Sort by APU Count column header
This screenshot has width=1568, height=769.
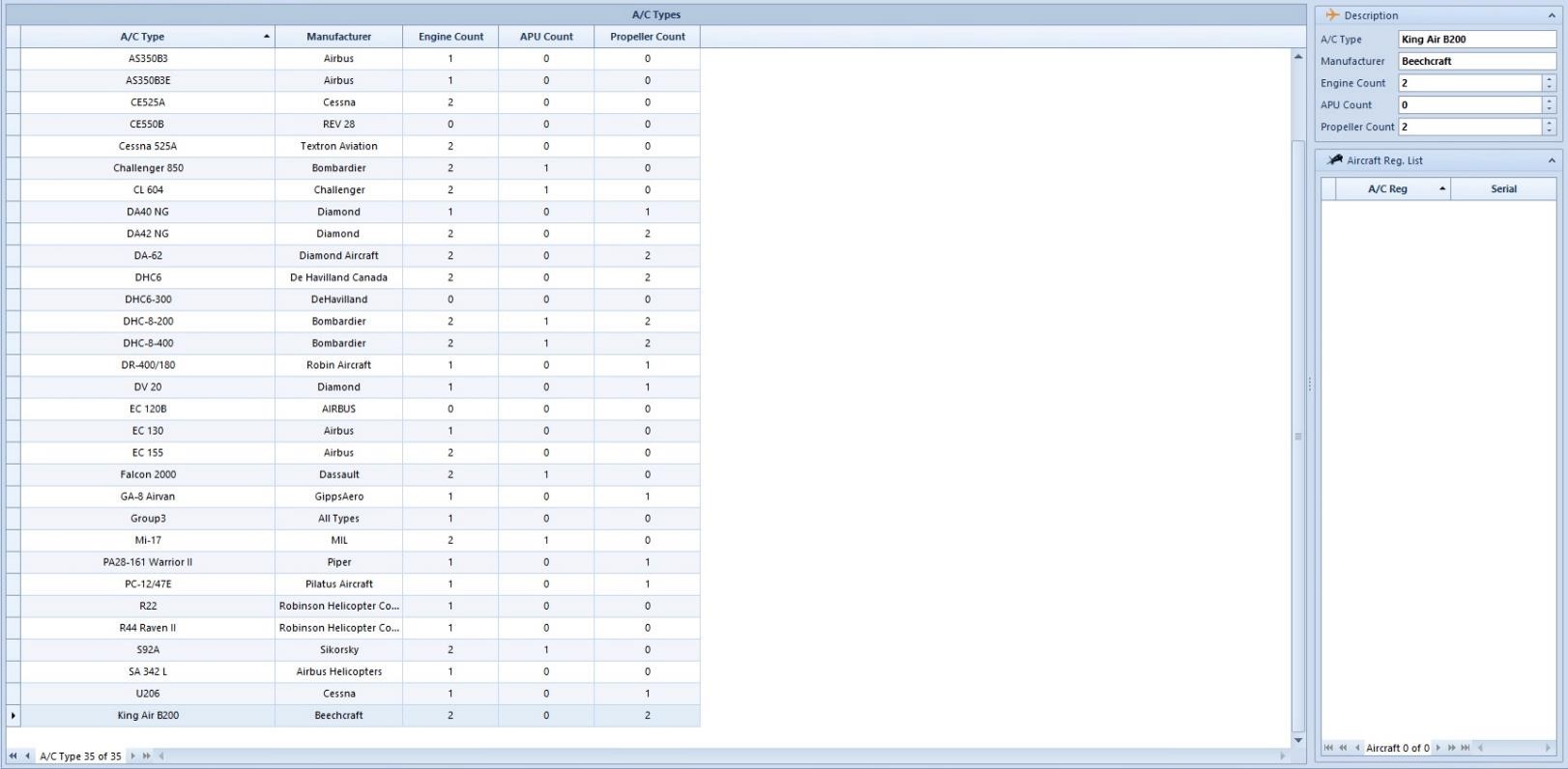(x=546, y=37)
